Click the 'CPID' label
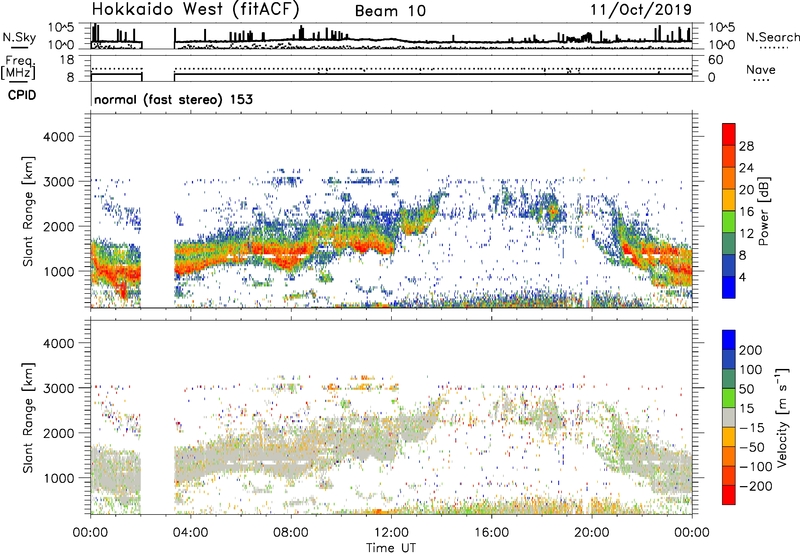Image resolution: width=800 pixels, height=554 pixels. pos(22,95)
